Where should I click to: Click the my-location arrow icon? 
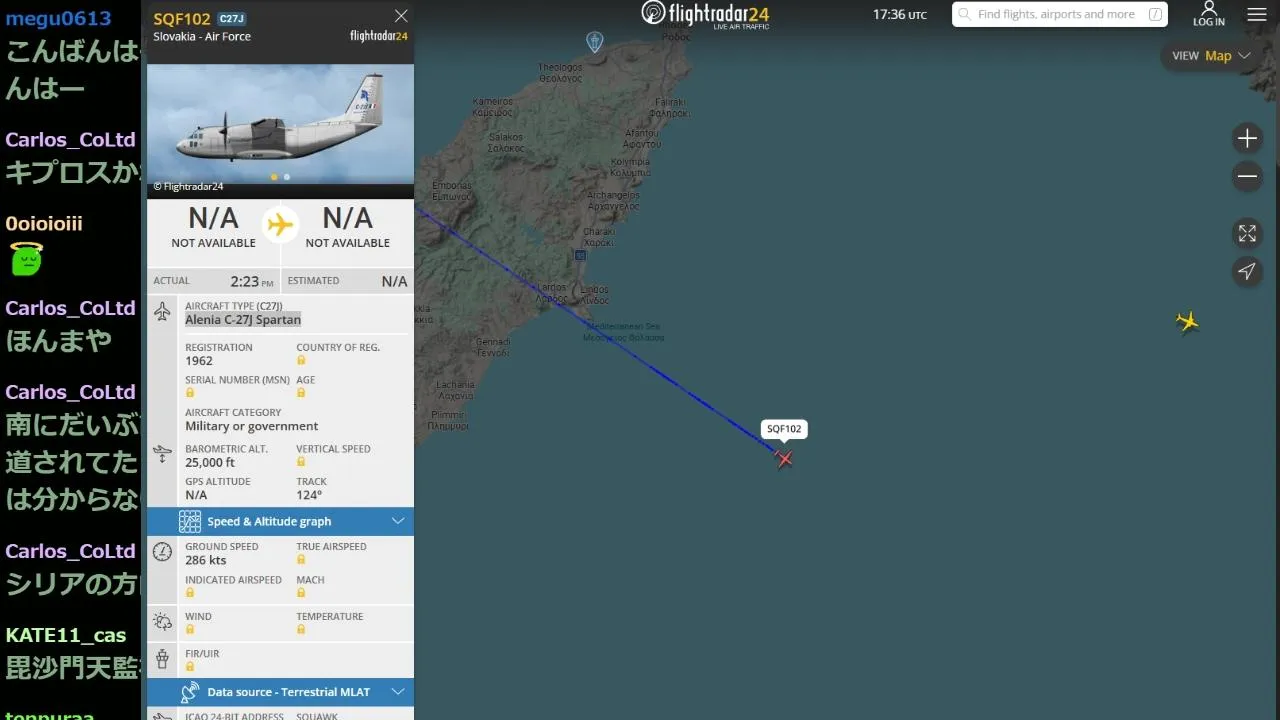click(x=1247, y=271)
